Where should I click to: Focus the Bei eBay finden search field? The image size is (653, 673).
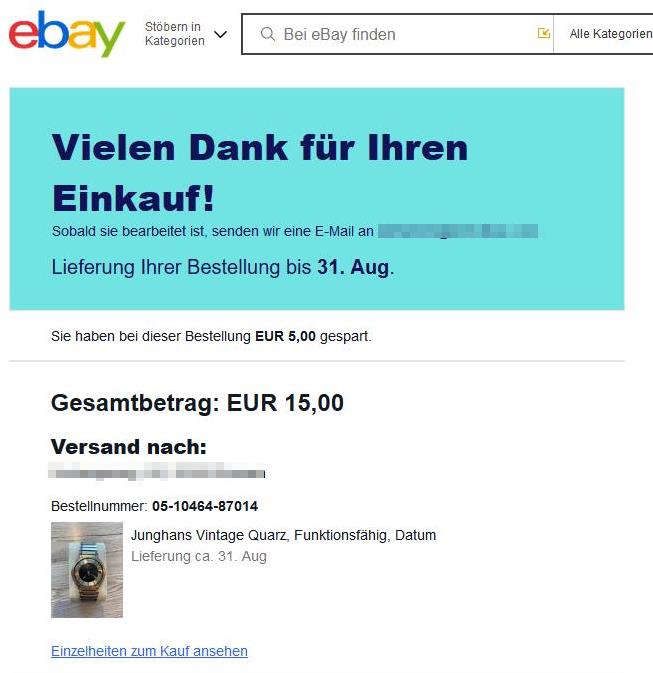tap(397, 34)
